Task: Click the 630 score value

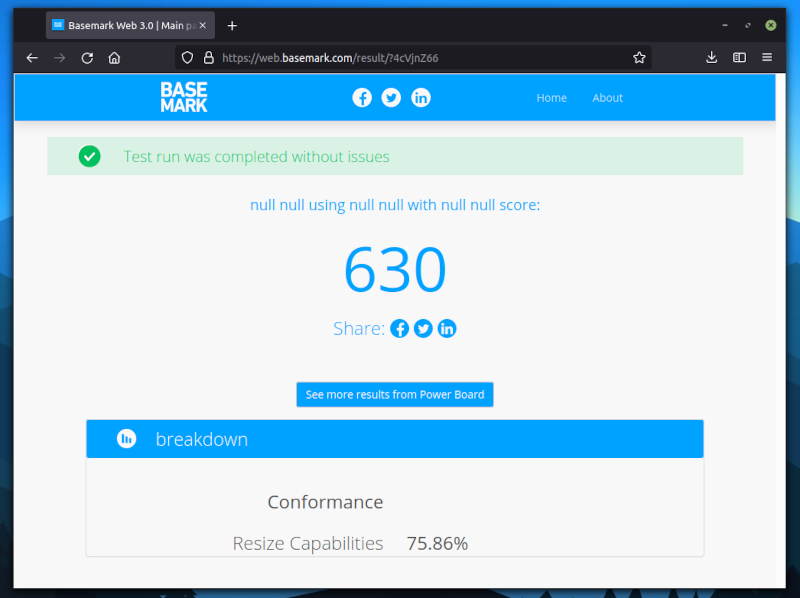Action: 395,269
